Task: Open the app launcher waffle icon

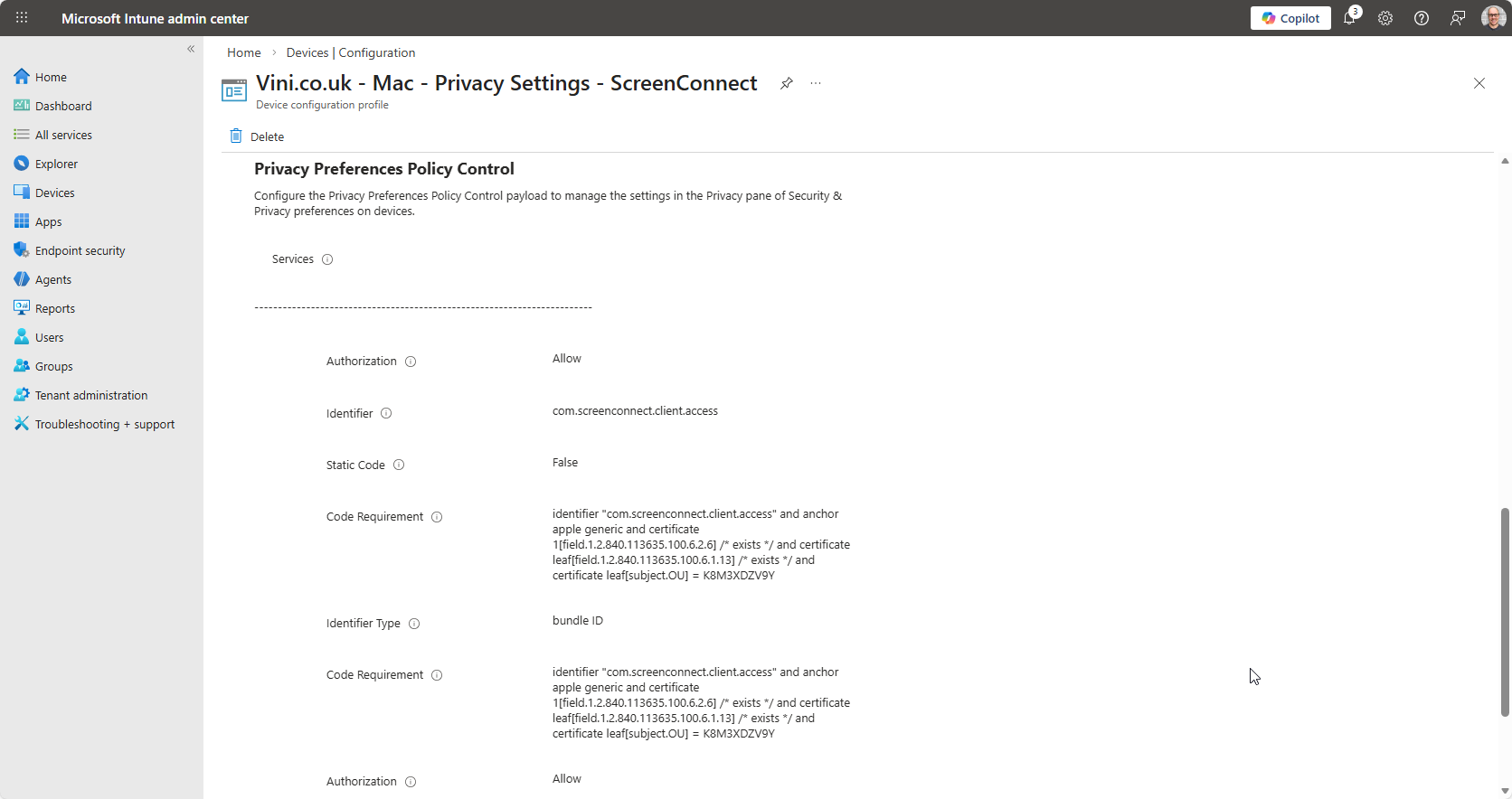Action: tap(22, 18)
